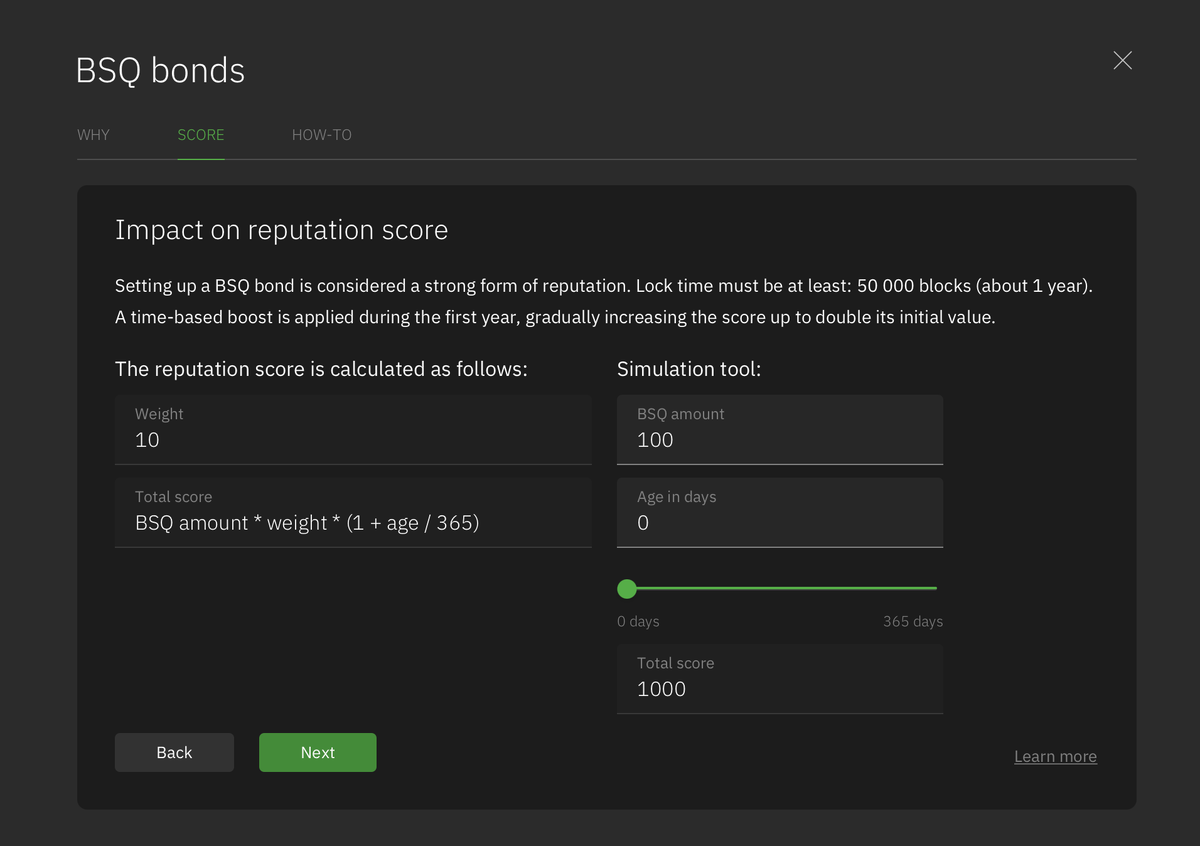Screen dimensions: 1200x846
Task: Click the simulated Total score result 1000
Action: pos(779,689)
